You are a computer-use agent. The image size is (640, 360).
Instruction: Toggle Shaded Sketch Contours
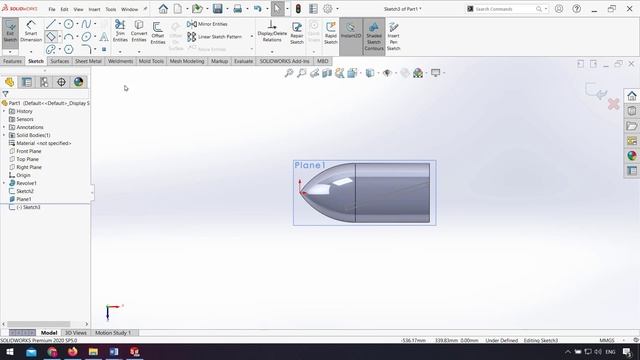coord(373,36)
